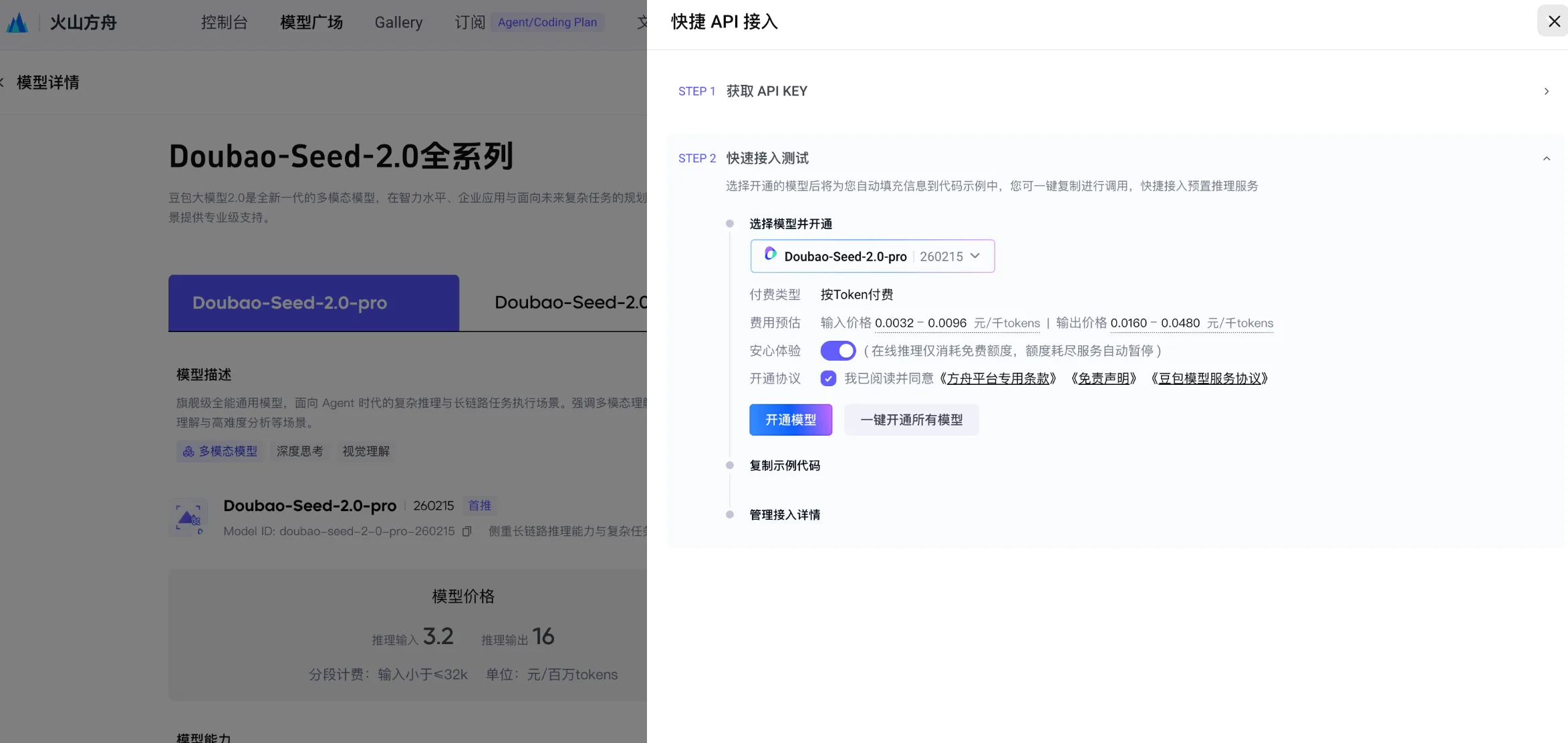Image resolution: width=1568 pixels, height=743 pixels.
Task: Click the 复制示例代码 step
Action: point(785,466)
